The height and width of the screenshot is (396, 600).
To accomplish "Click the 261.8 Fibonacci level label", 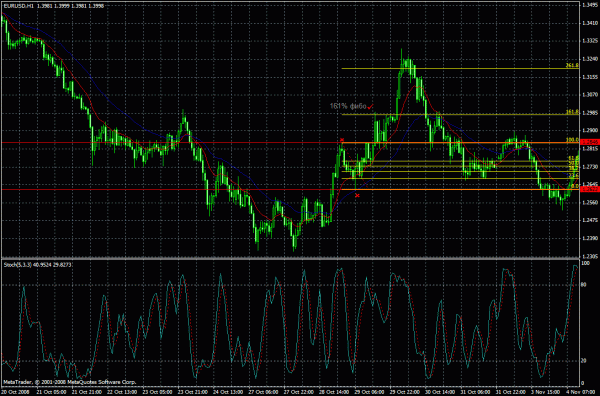I will tap(572, 66).
